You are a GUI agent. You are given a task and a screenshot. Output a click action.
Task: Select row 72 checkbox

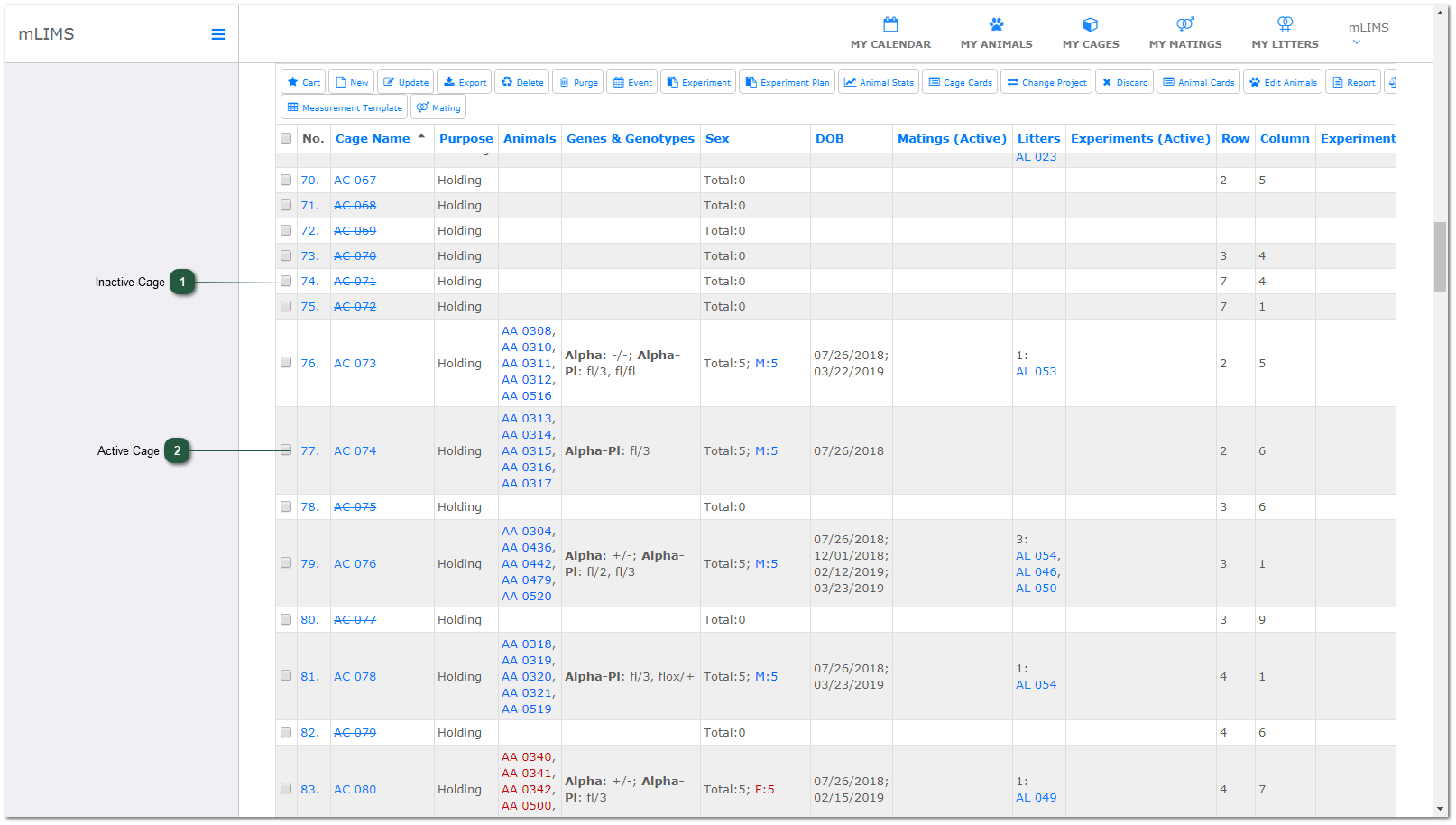[286, 230]
